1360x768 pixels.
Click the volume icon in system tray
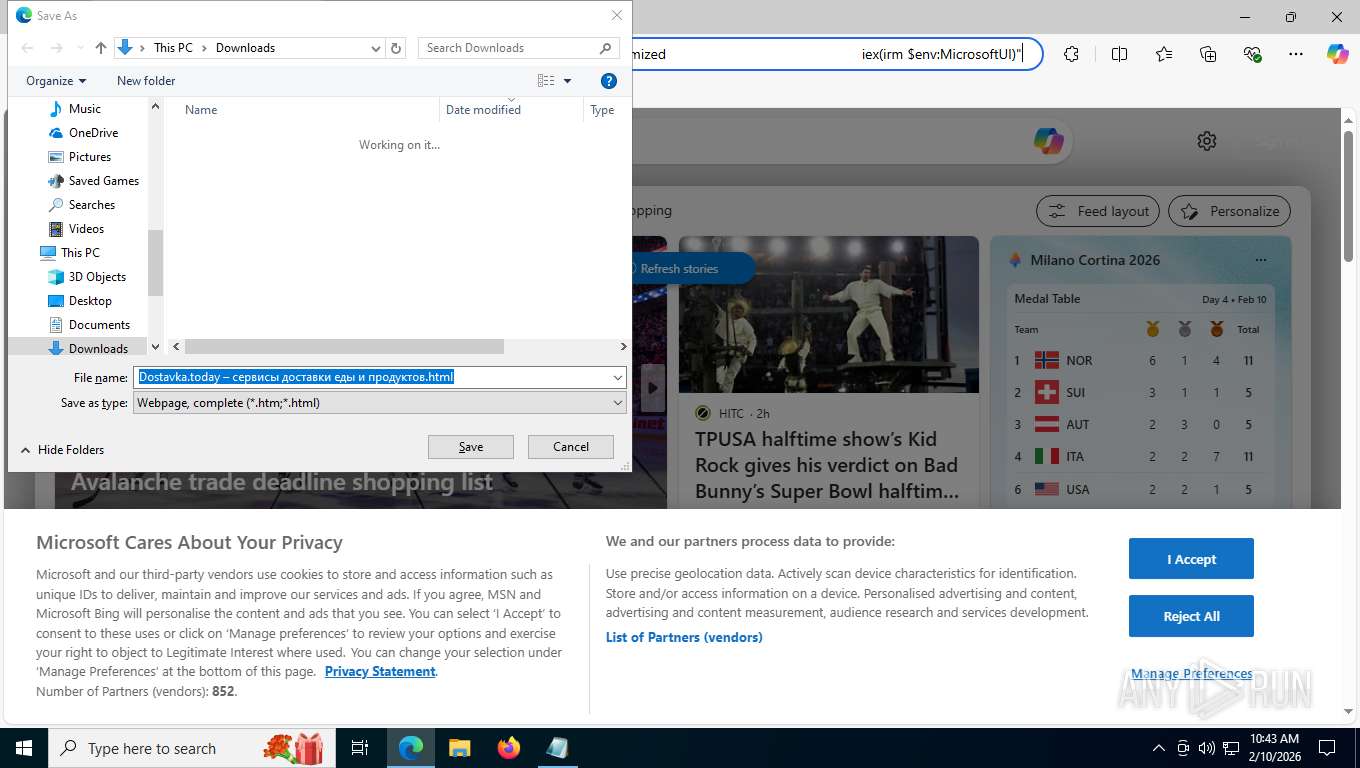[x=1206, y=748]
